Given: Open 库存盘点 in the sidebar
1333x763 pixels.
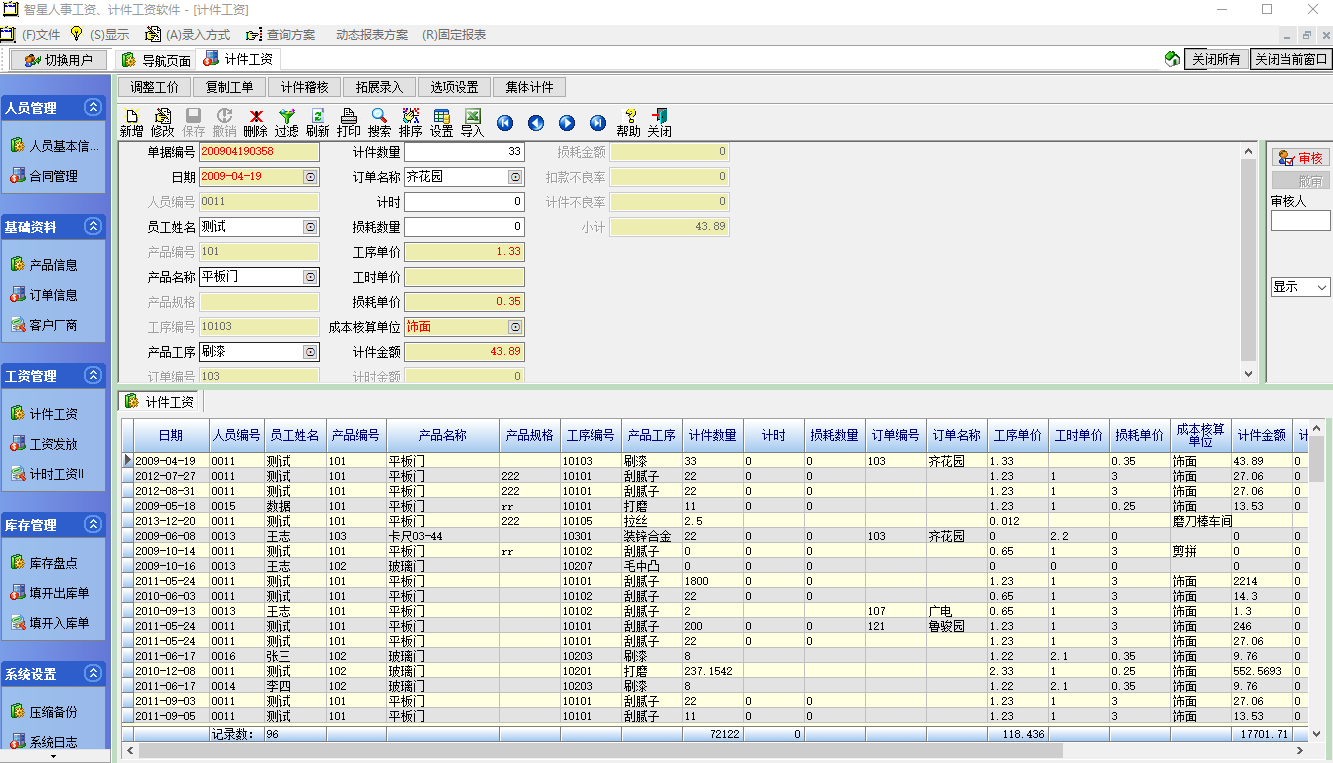Looking at the screenshot, I should click(44, 563).
